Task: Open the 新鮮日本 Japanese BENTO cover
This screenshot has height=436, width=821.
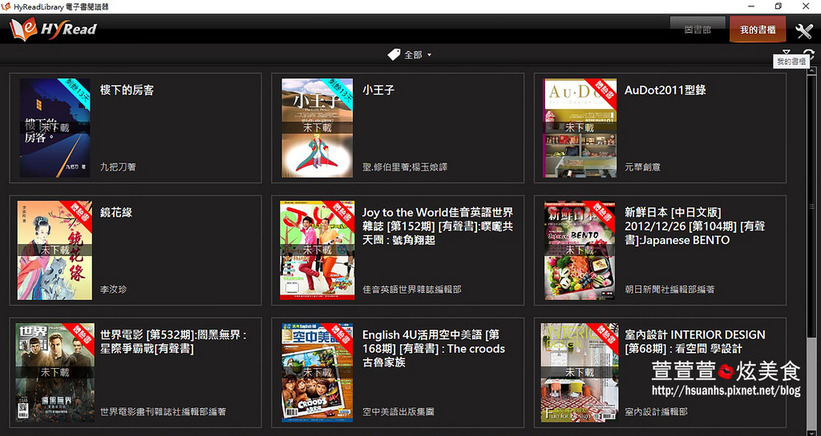Action: pos(573,249)
